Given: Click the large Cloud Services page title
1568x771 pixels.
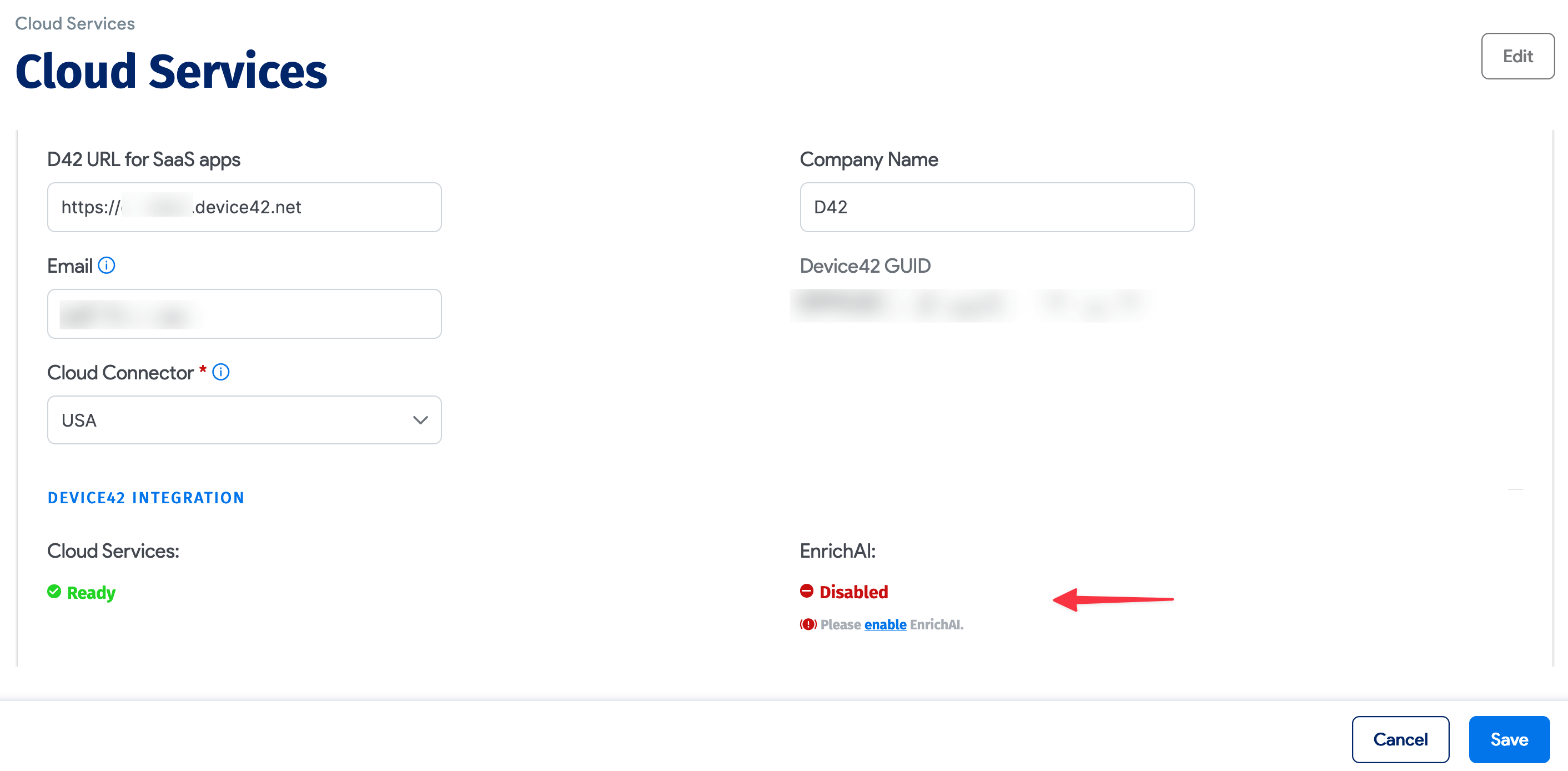Looking at the screenshot, I should [171, 71].
